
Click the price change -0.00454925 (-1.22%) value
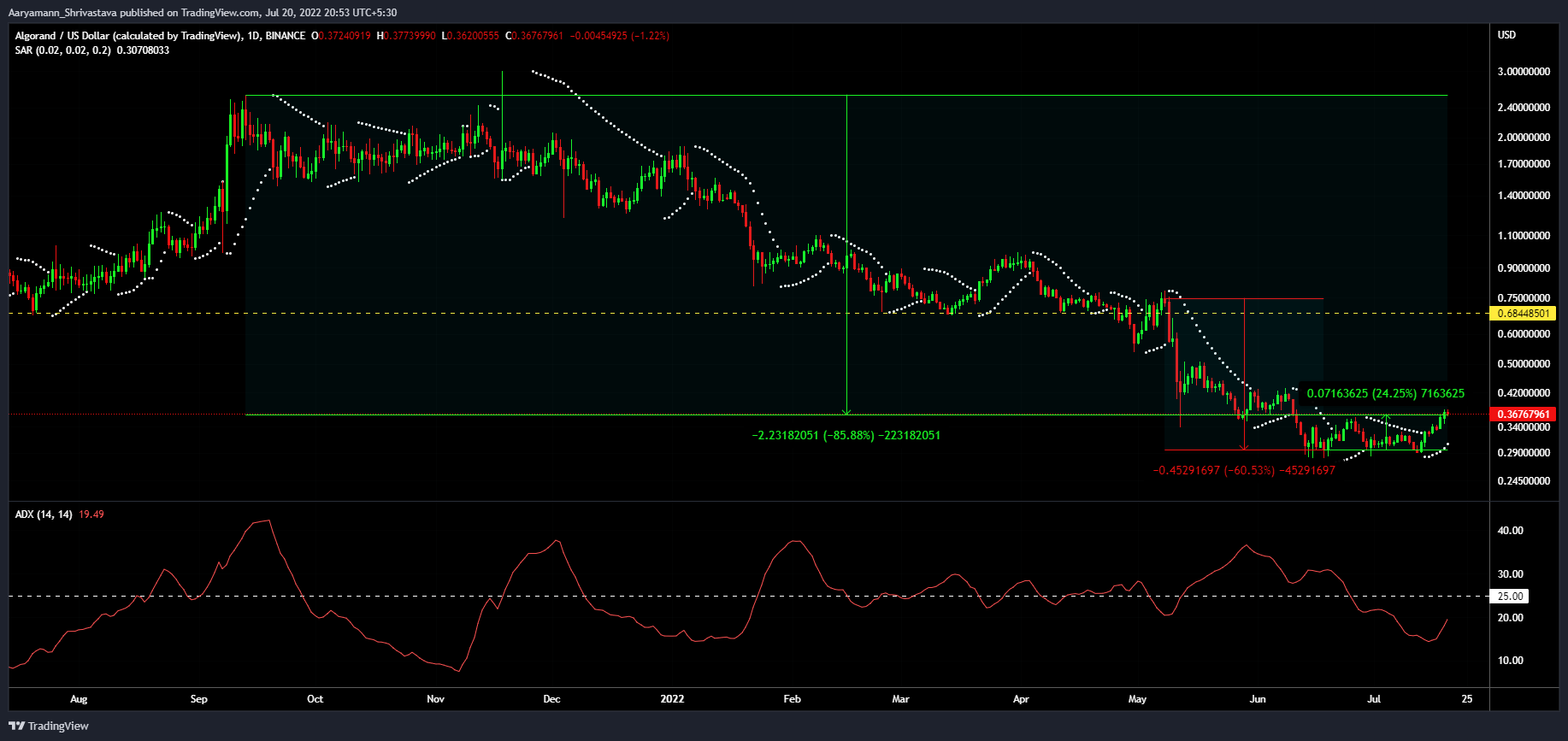[620, 36]
